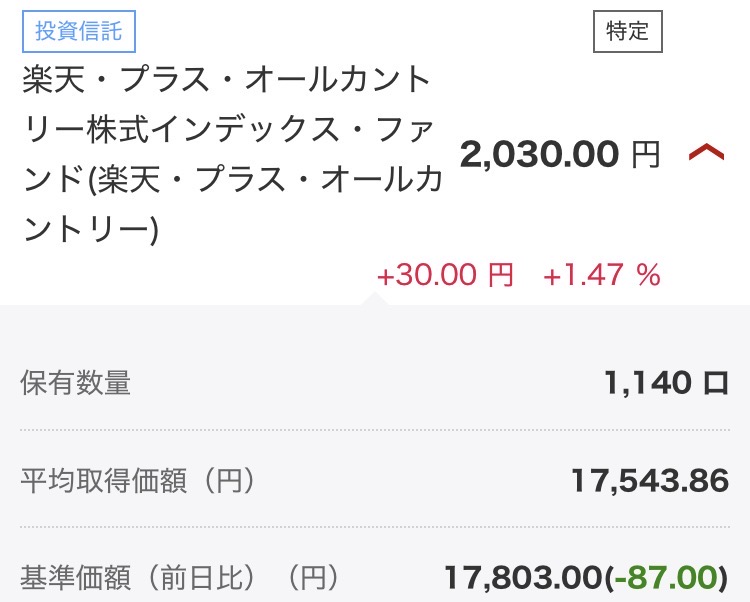This screenshot has width=750, height=602.
Task: Click the +1.47 % gain percentage
Action: click(601, 275)
